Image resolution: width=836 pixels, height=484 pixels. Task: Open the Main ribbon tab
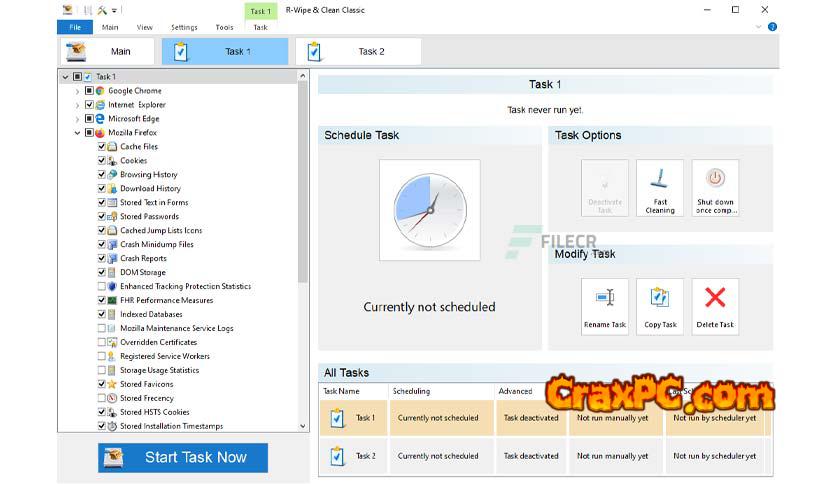point(110,27)
